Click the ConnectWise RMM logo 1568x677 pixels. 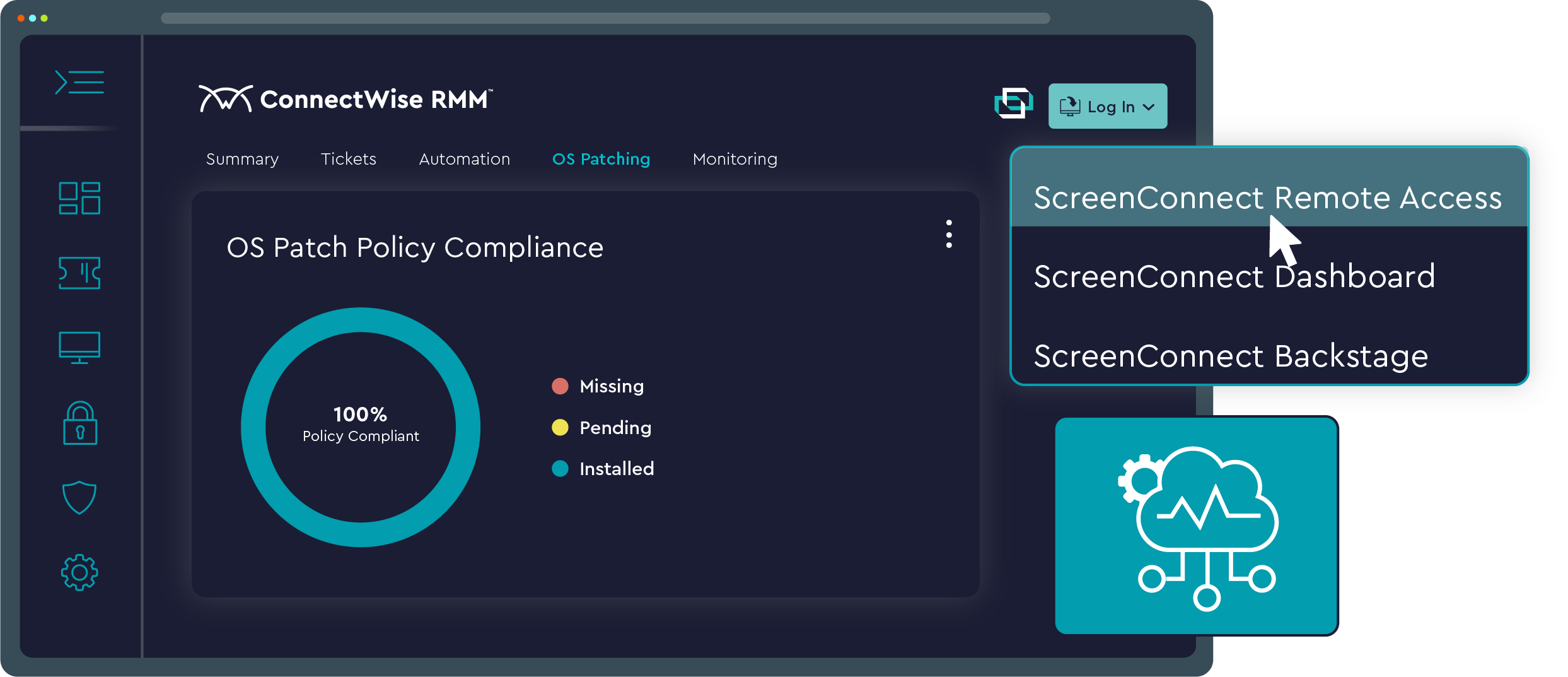pyautogui.click(x=346, y=97)
